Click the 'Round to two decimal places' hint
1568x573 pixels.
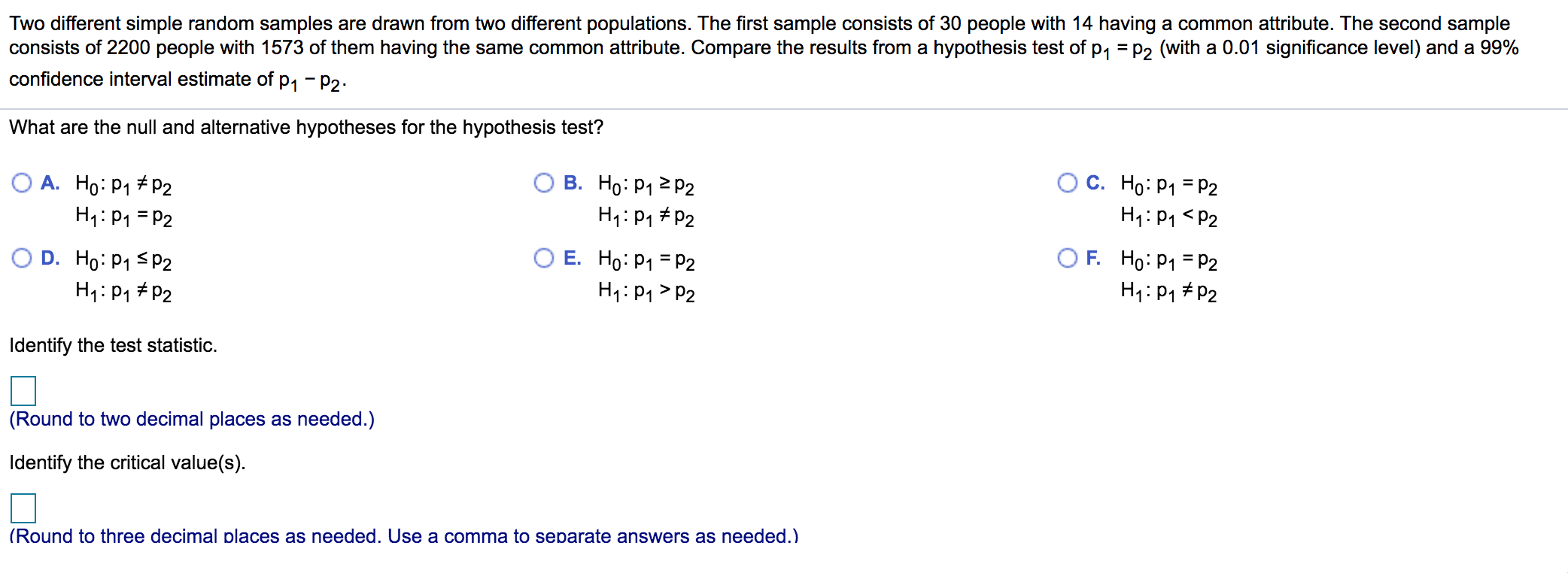192,419
